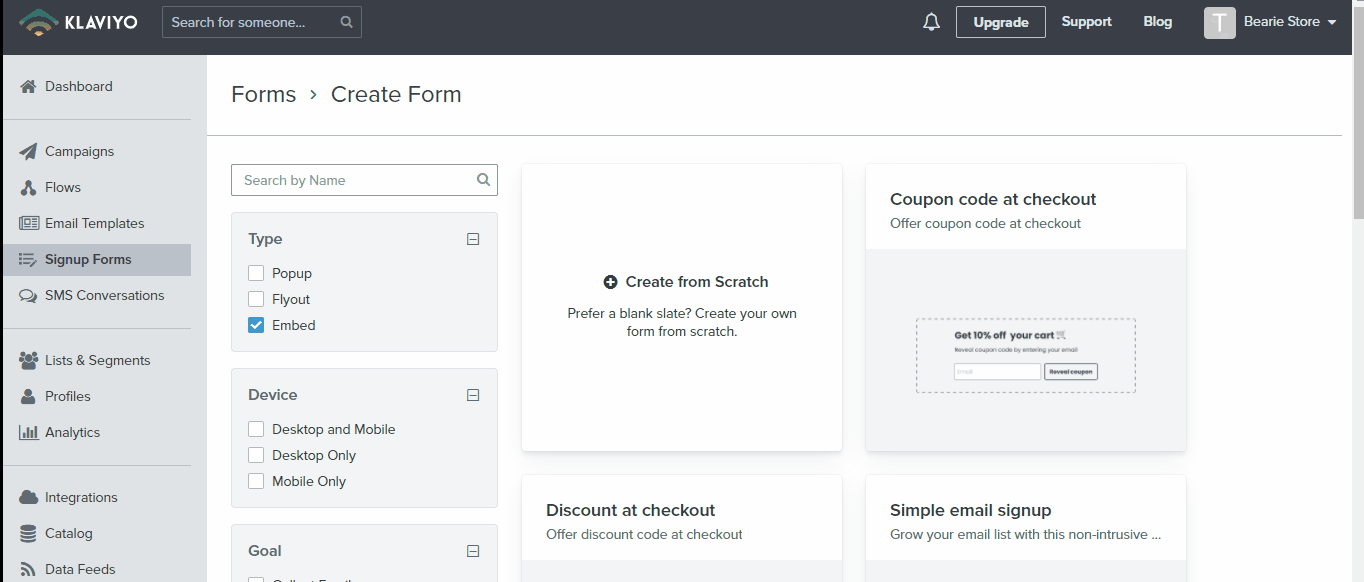Check the Desktop and Mobile checkbox
The image size is (1364, 582).
tap(256, 429)
